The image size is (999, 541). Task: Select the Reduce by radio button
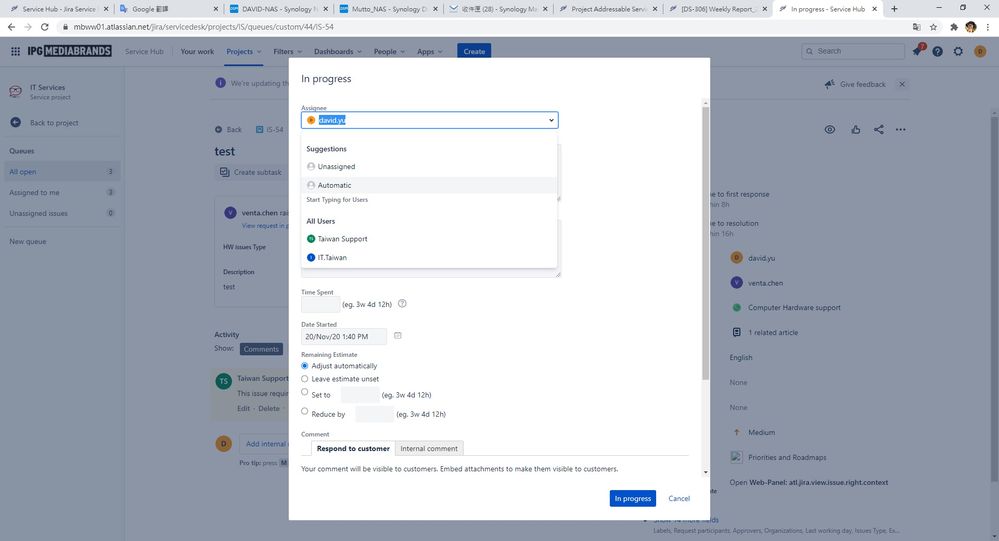(x=305, y=411)
